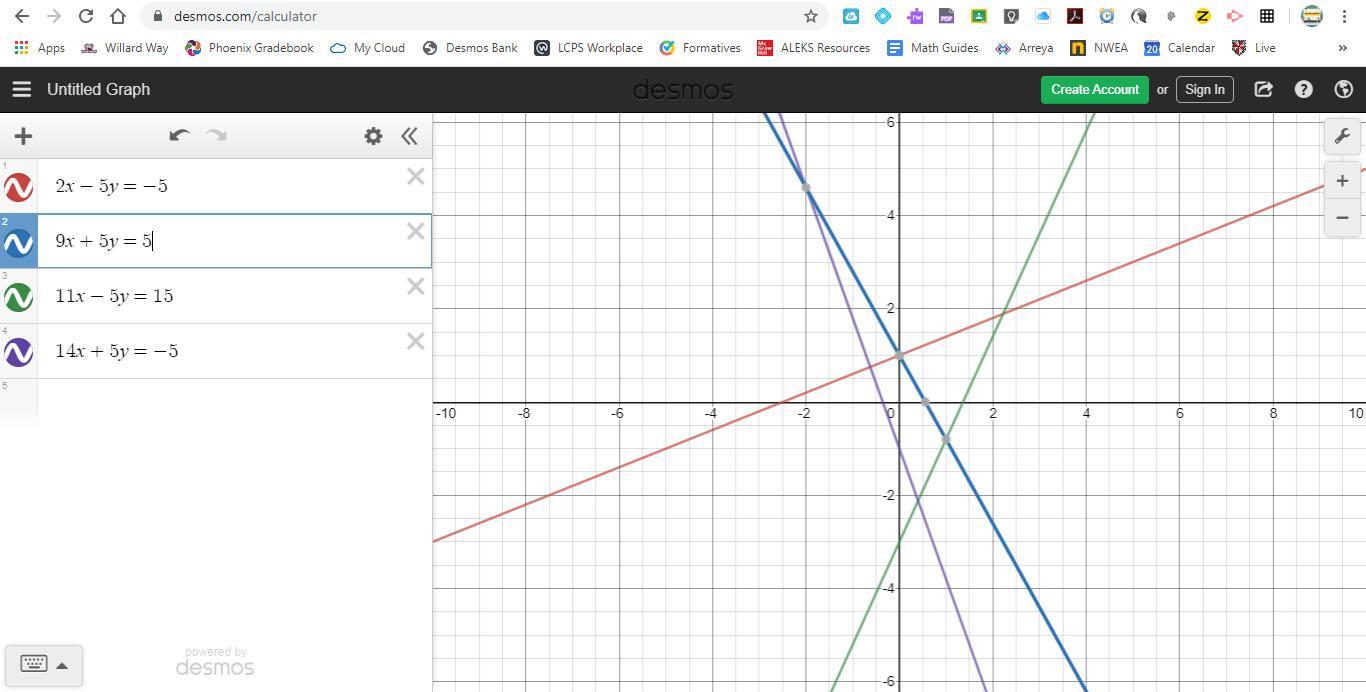Screen dimensions: 1366x692
Task: Open the Formatives bookmark
Action: [x=700, y=47]
